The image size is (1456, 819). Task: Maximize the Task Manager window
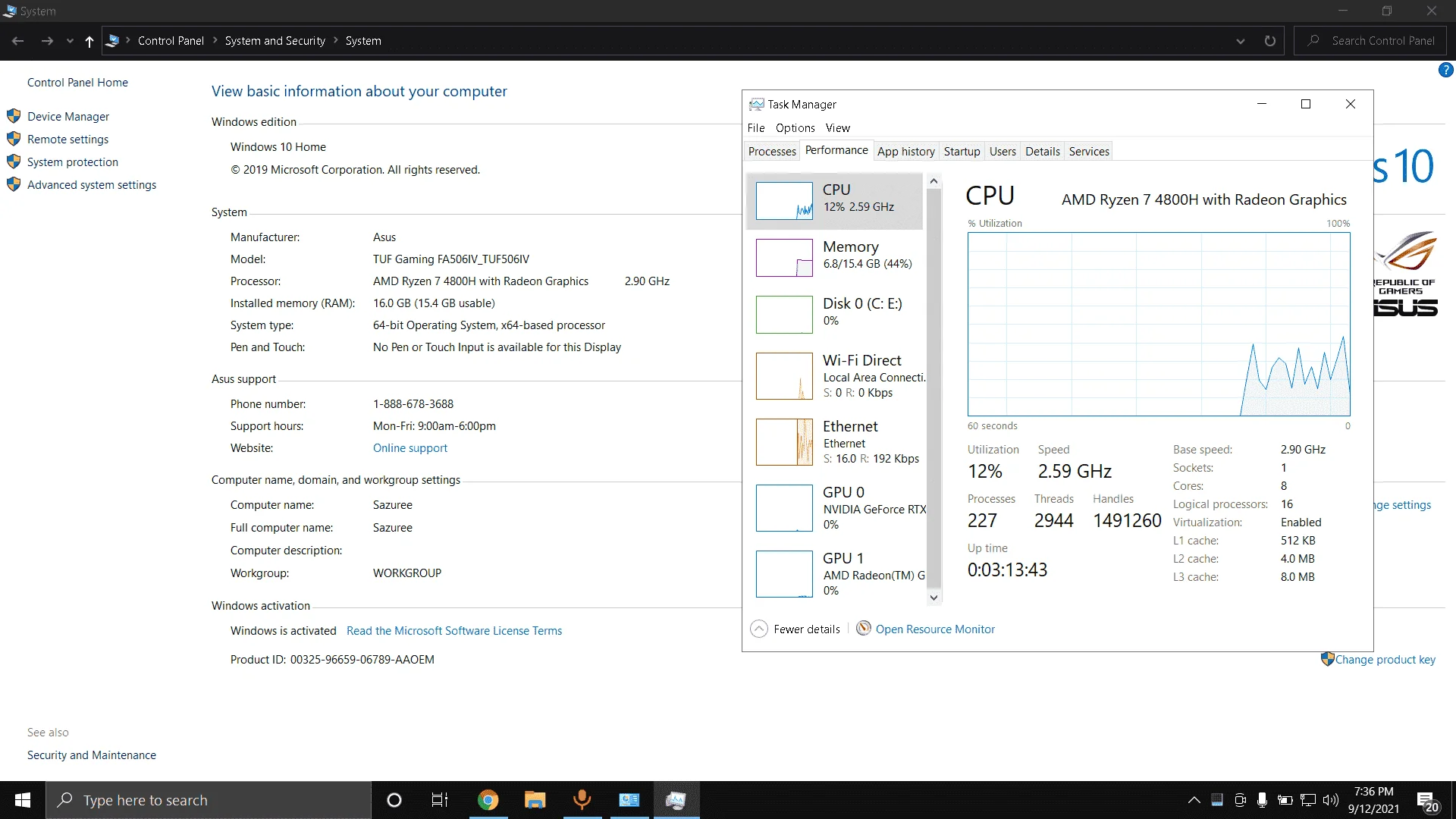1306,104
